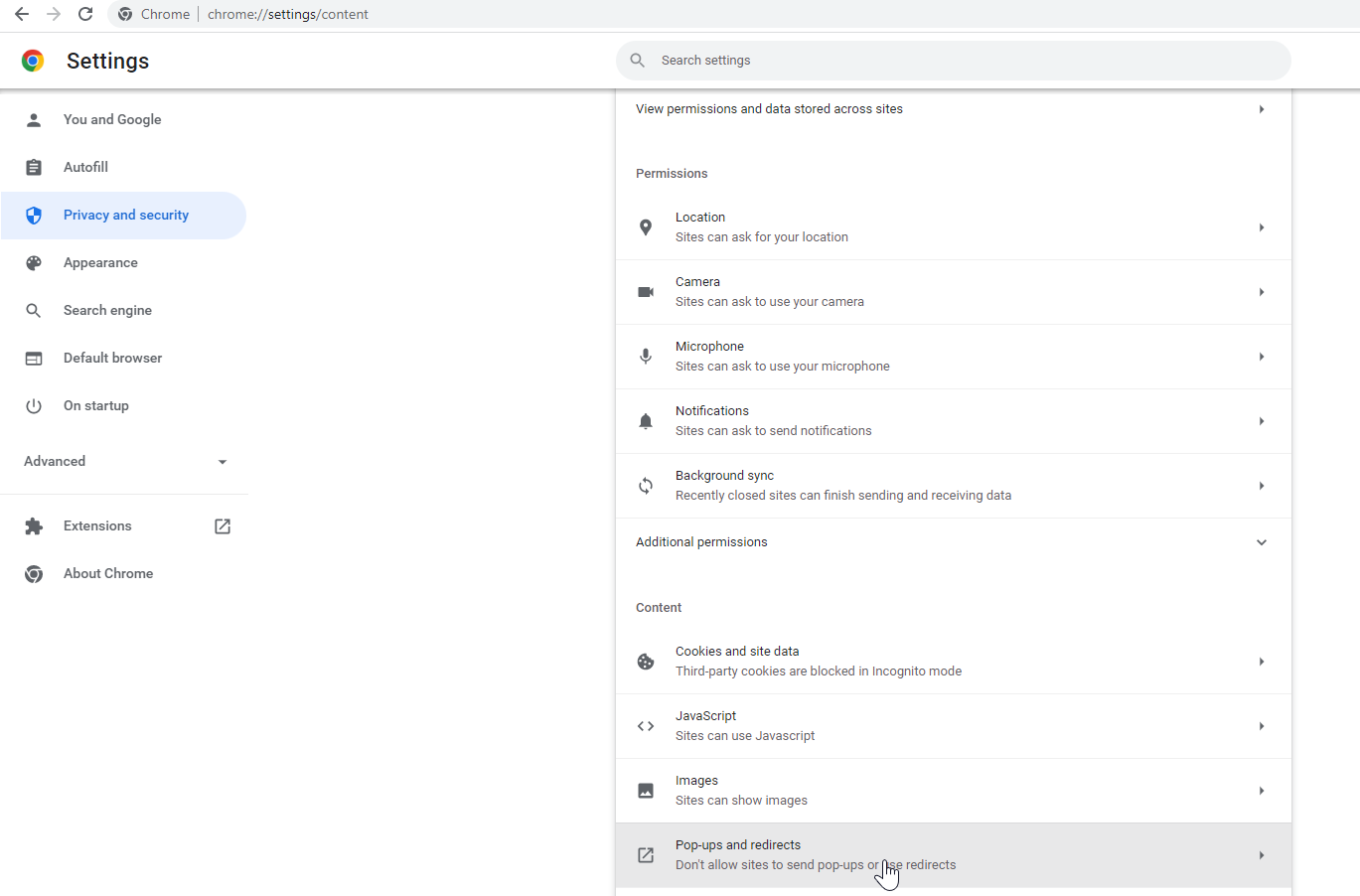This screenshot has height=896, width=1360.
Task: Click the Images picture icon
Action: pyautogui.click(x=646, y=790)
